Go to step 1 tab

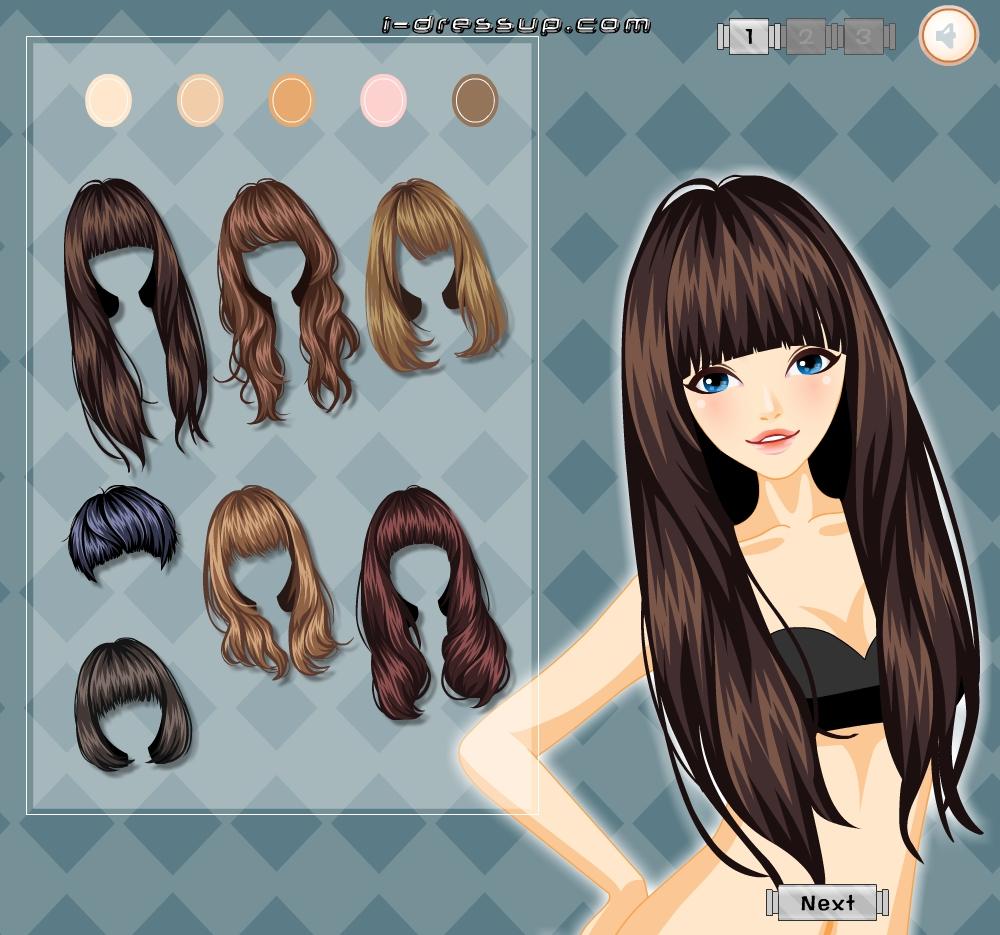pos(749,38)
